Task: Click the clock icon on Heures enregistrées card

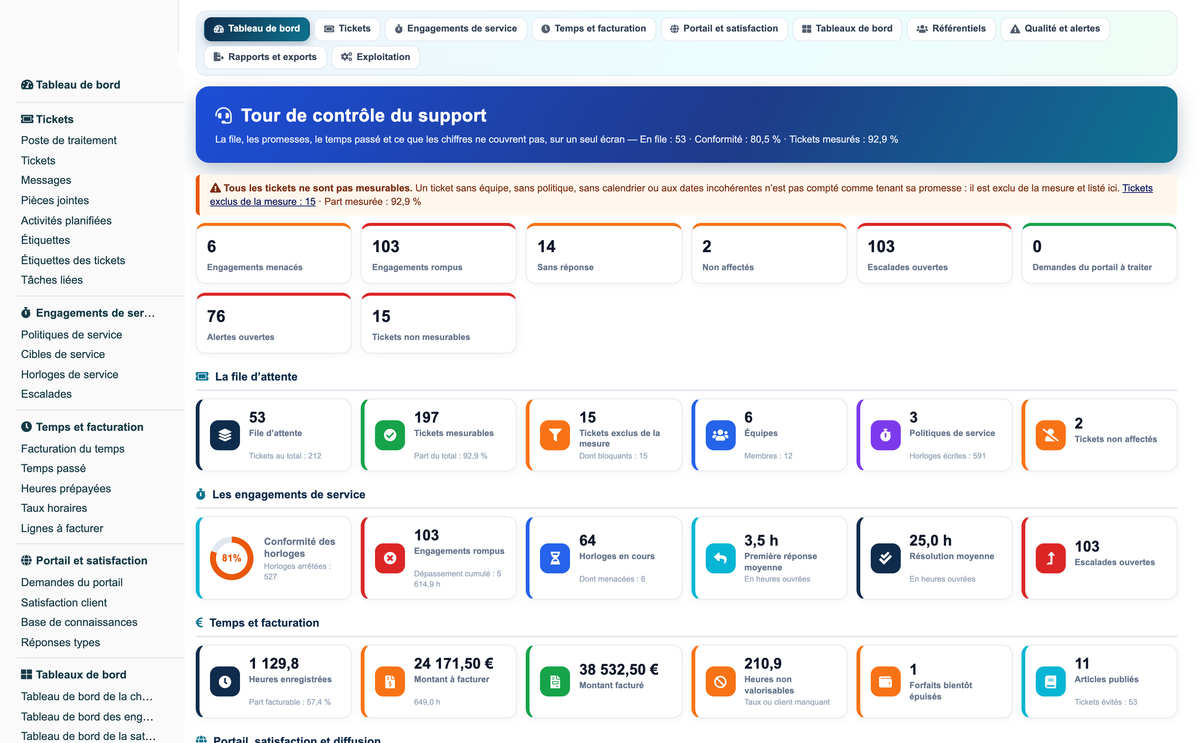Action: point(225,681)
